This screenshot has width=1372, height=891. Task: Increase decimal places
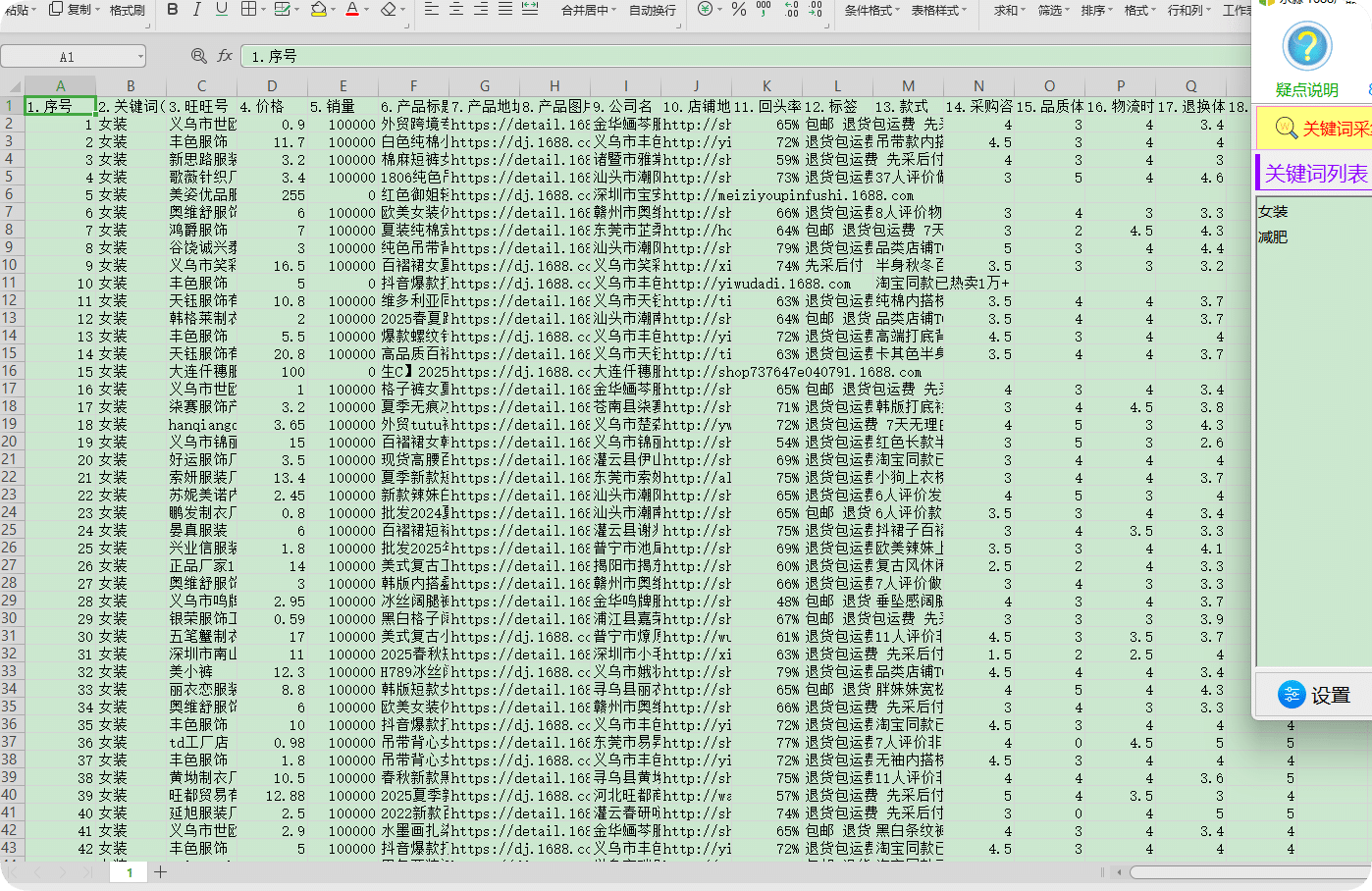pyautogui.click(x=792, y=10)
